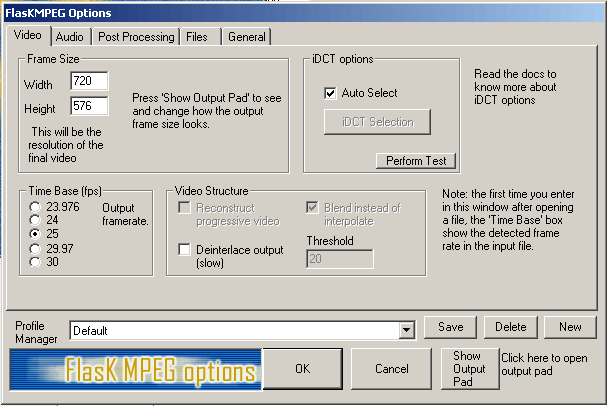Toggle Blend instead of interpolate checkbox
Viewport: 607px width, 406px height.
pos(312,208)
